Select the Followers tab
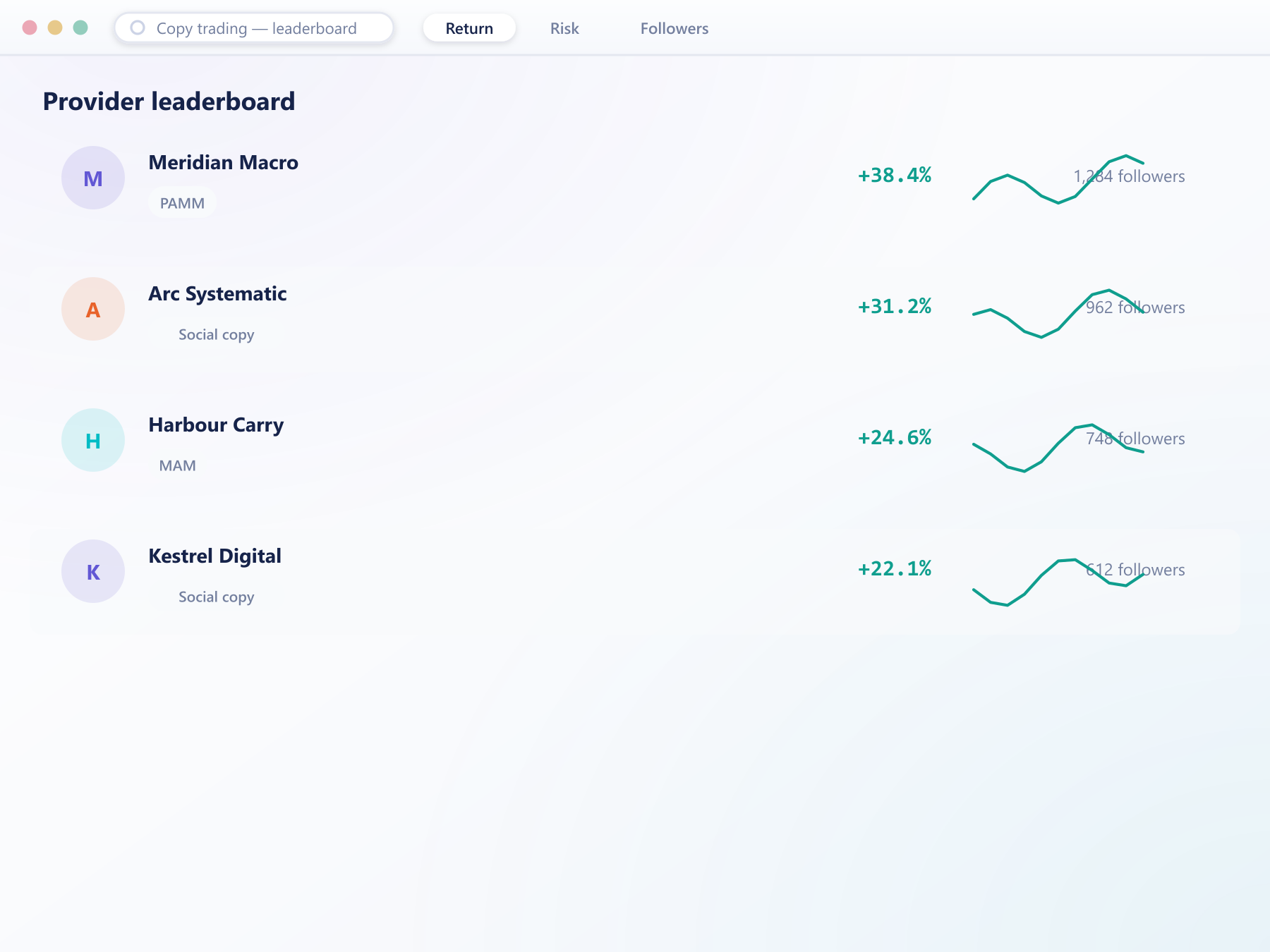 (675, 28)
